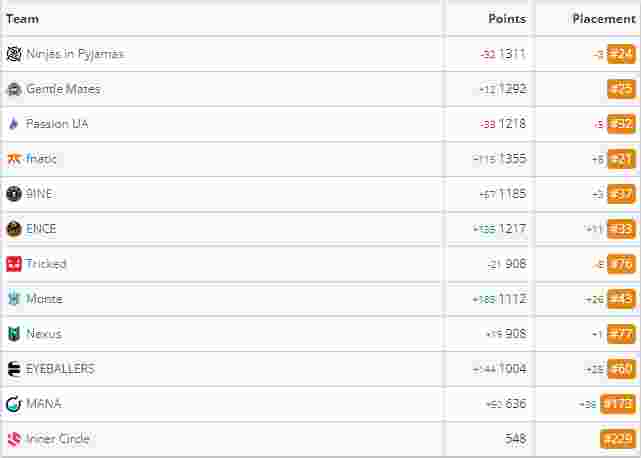Screen dimensions: 641x458
Task: Click the Monte team logo
Action: click(x=14, y=299)
